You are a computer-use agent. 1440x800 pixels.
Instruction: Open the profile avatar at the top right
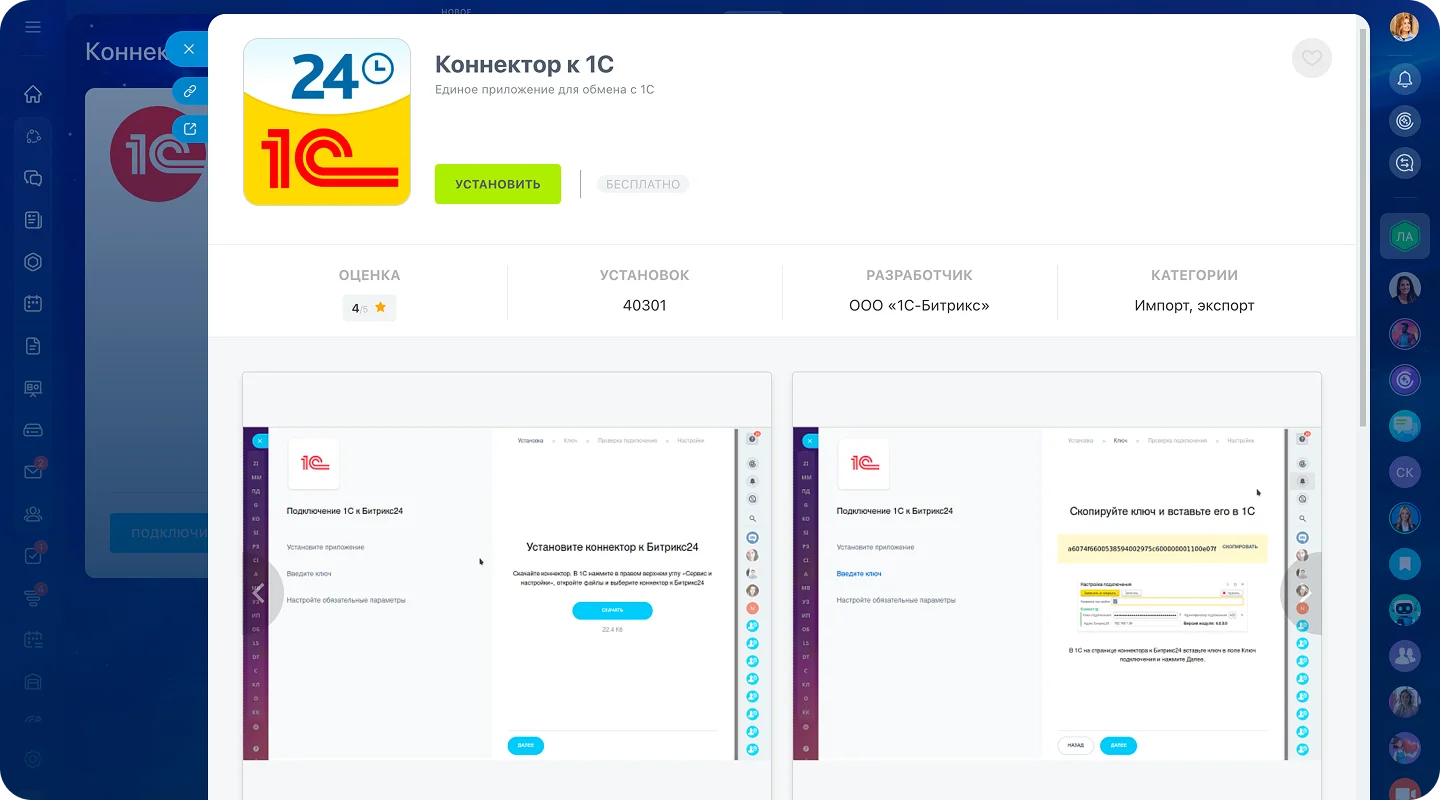click(x=1405, y=27)
